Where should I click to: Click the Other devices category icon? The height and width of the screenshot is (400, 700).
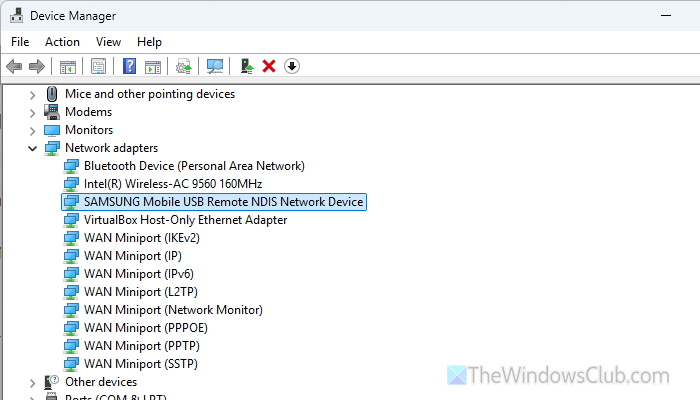[x=52, y=382]
